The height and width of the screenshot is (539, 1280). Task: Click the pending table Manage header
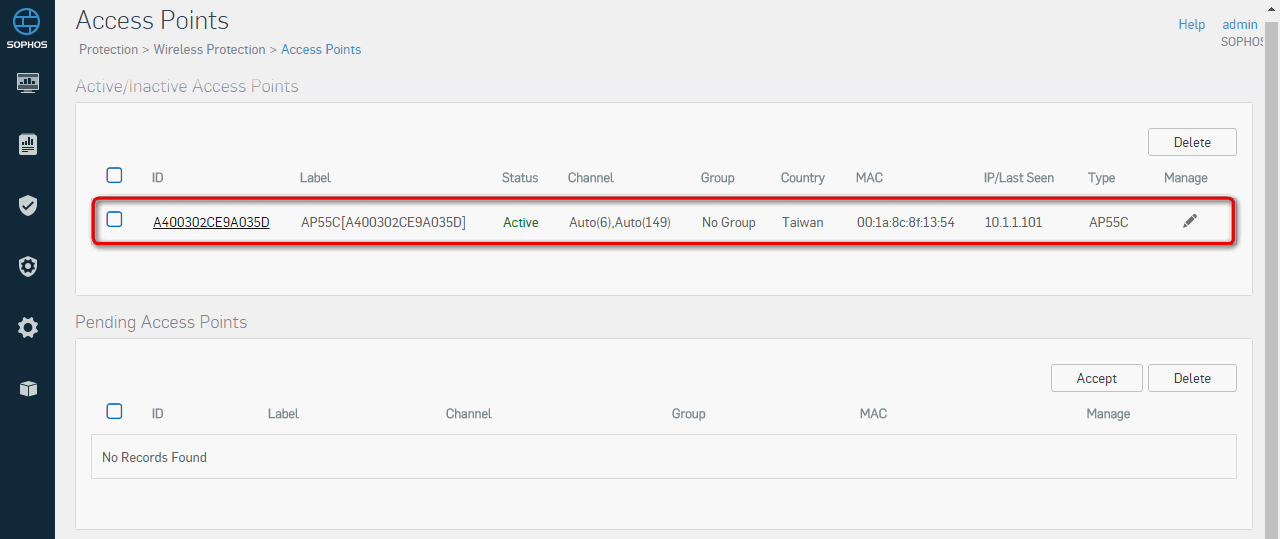tap(1108, 414)
